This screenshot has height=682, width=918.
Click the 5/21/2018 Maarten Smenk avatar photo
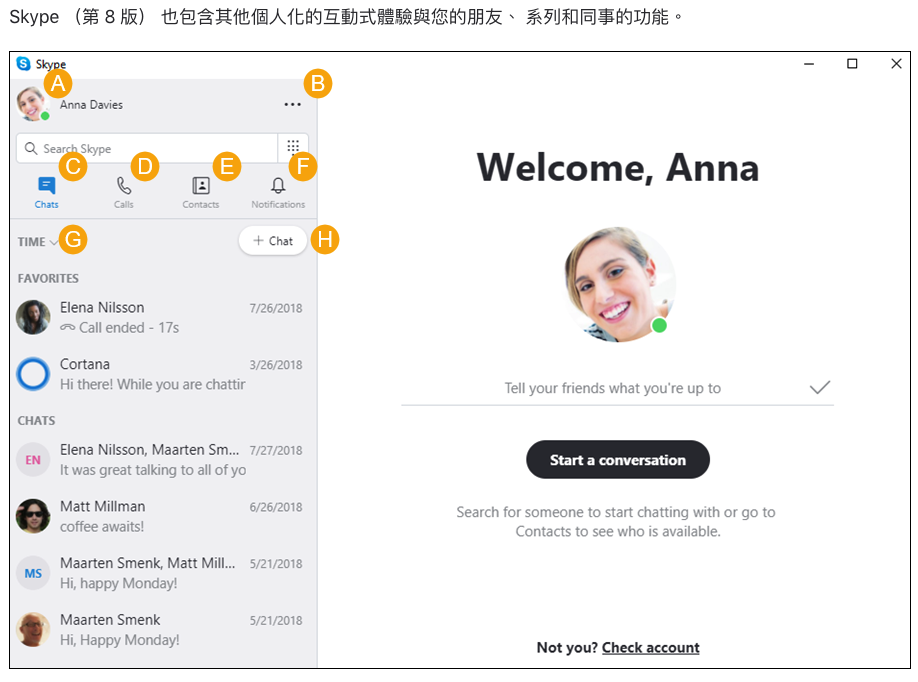[33, 630]
